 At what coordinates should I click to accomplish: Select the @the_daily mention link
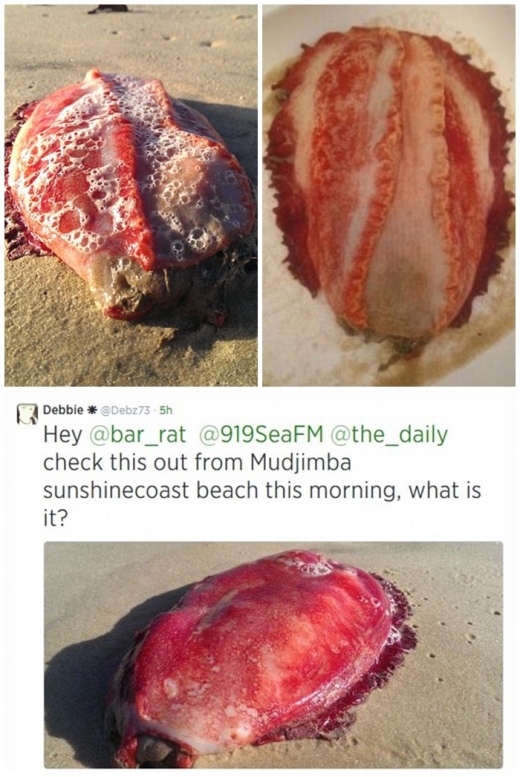(388, 435)
